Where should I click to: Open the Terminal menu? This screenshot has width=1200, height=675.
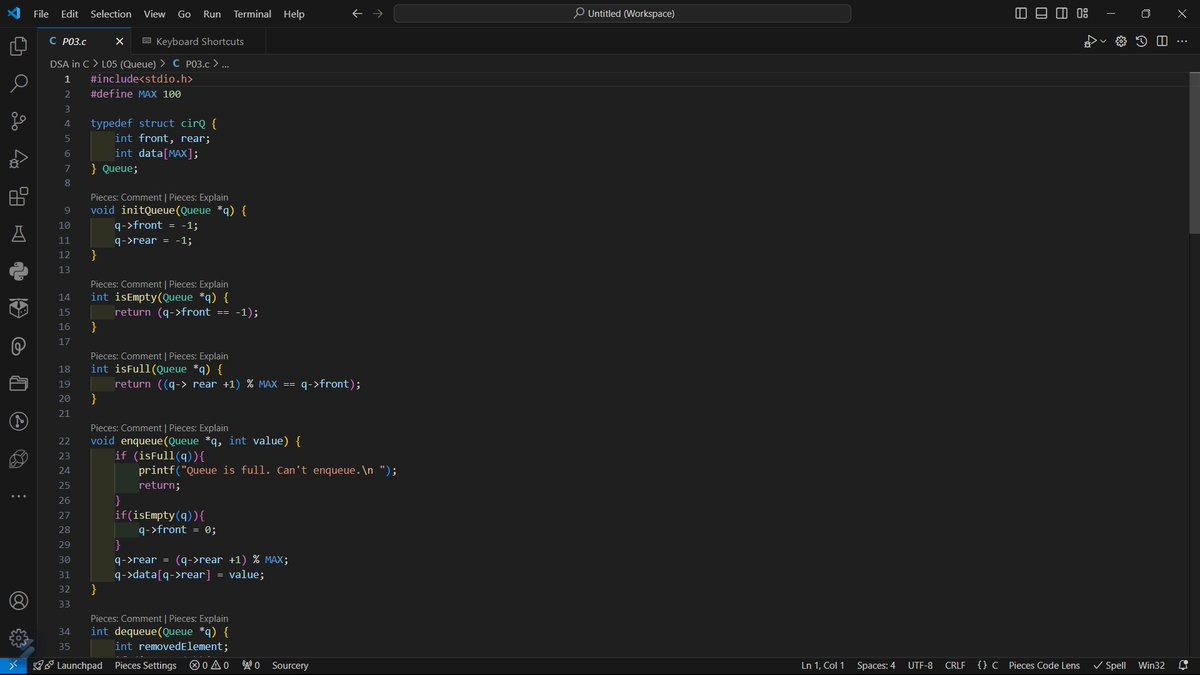coord(252,14)
